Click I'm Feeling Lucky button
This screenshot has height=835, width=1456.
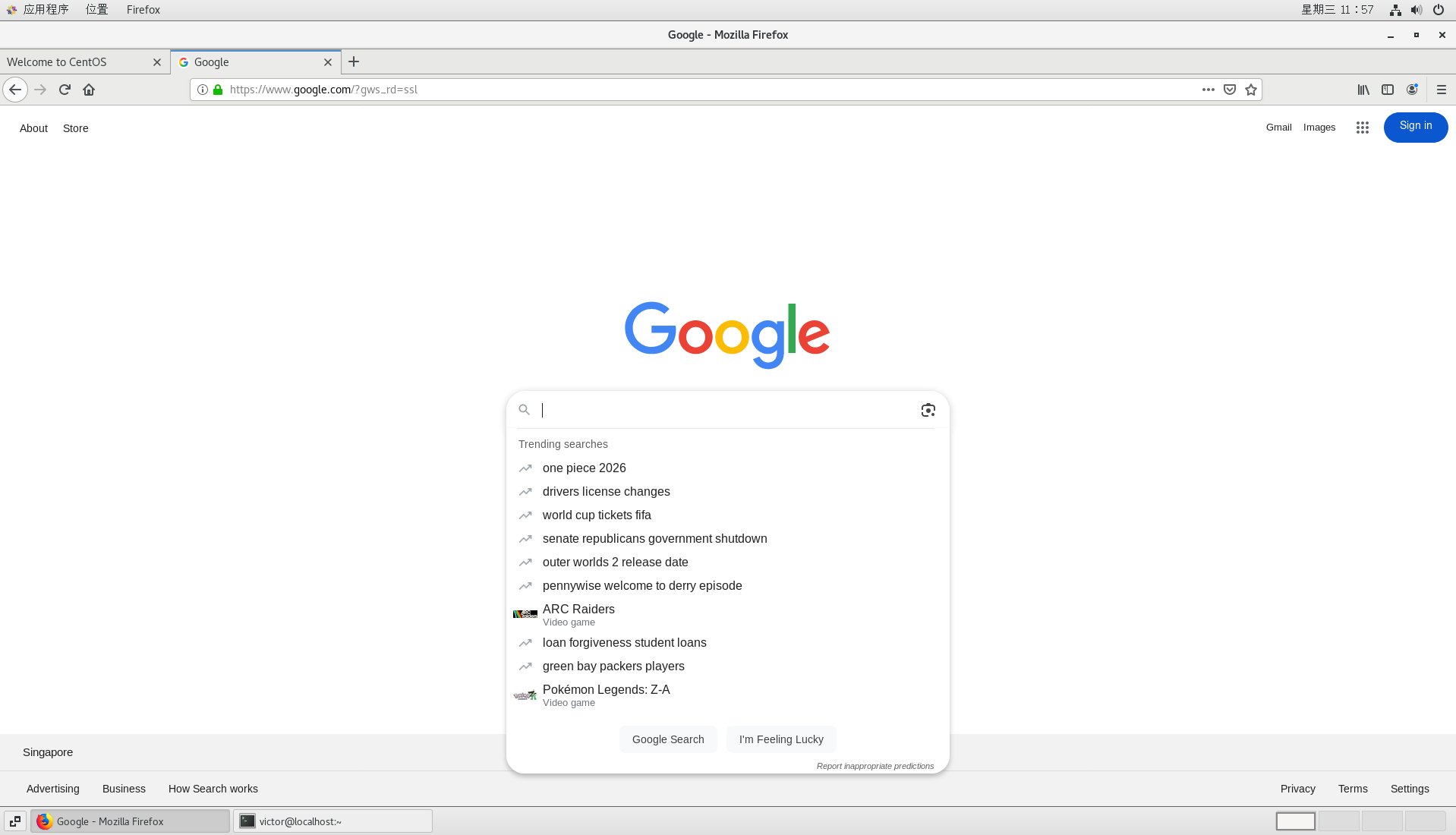click(781, 739)
